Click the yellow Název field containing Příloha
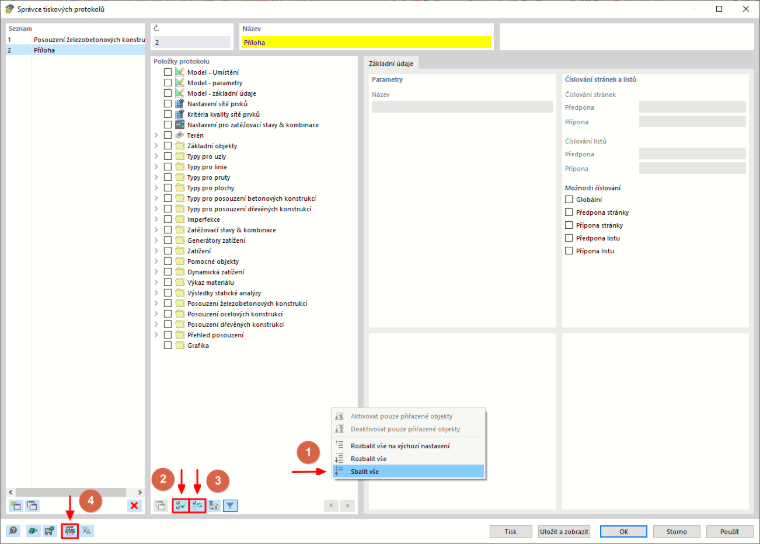 tap(366, 43)
